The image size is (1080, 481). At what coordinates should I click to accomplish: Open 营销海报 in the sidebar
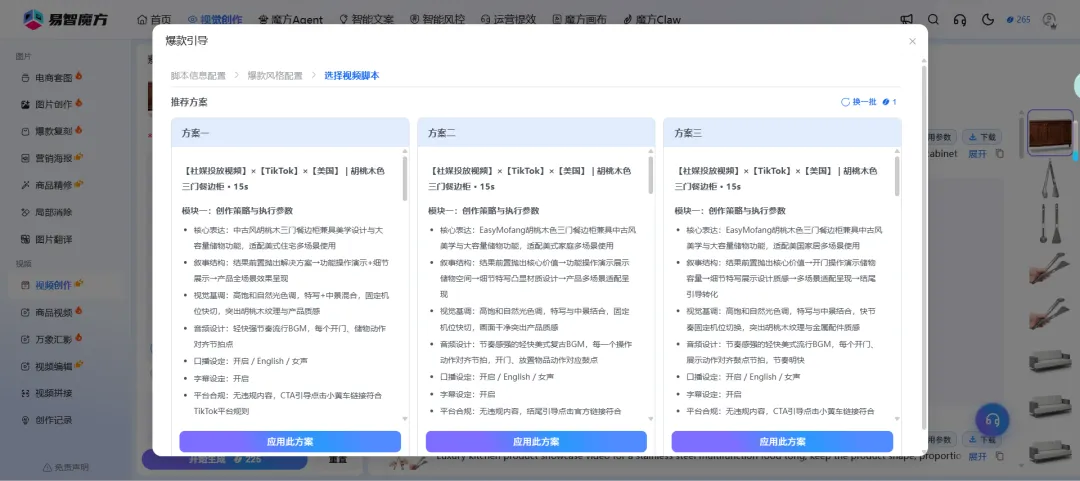click(x=53, y=158)
